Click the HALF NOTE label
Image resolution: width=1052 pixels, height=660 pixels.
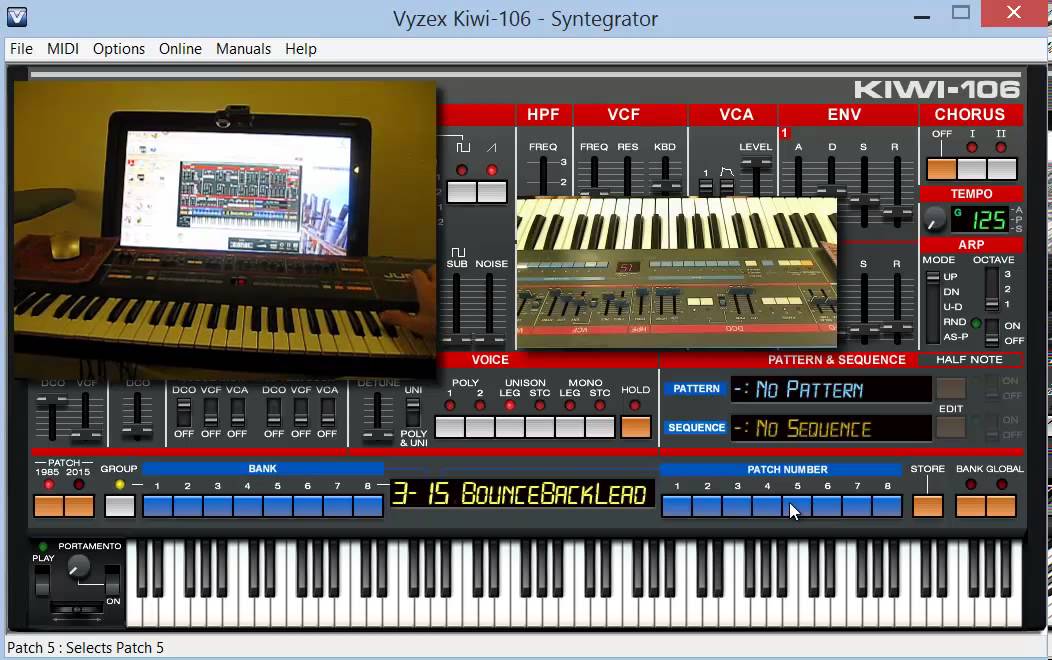coord(969,360)
